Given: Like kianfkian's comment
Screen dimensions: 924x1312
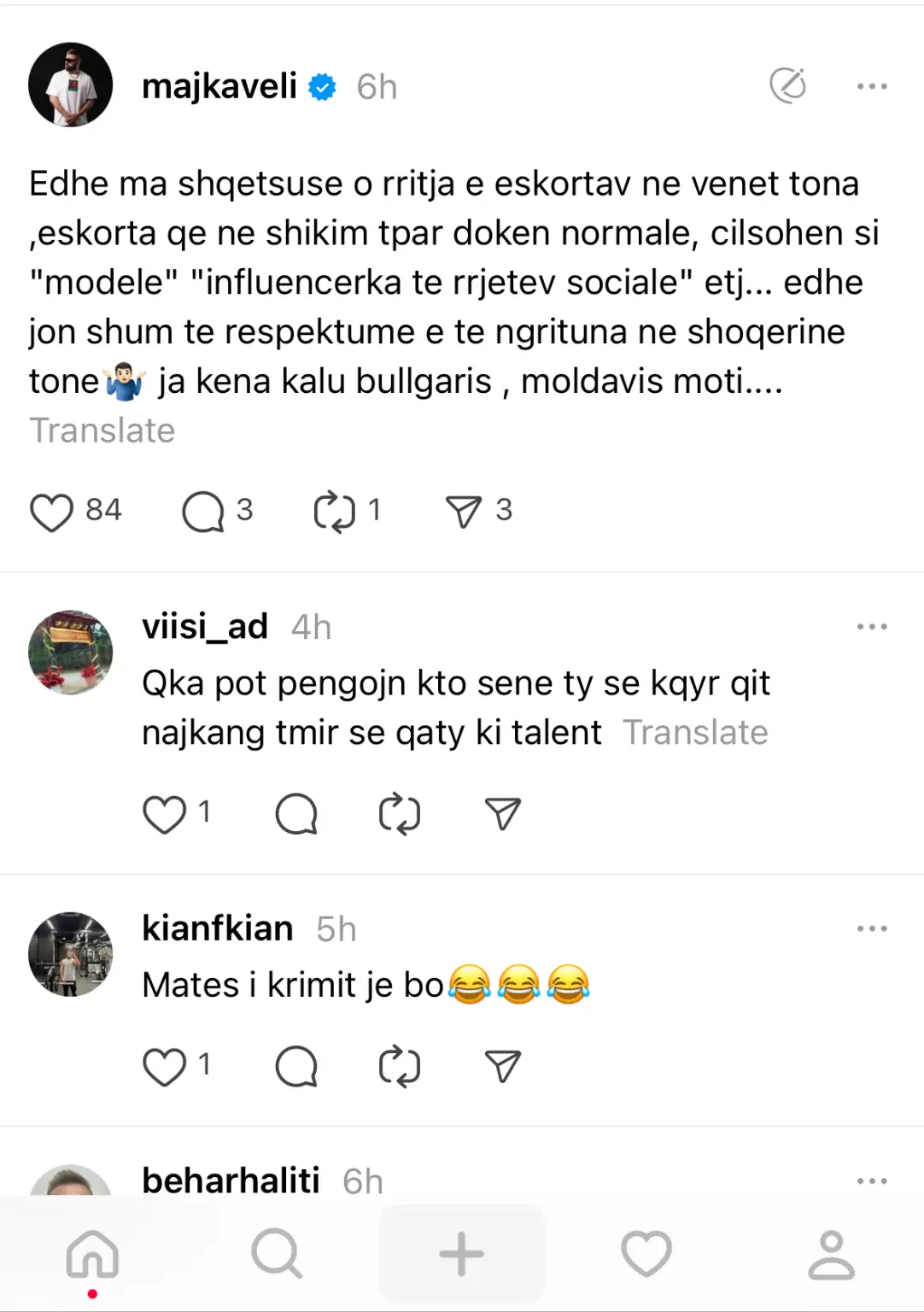Looking at the screenshot, I should (x=164, y=1066).
